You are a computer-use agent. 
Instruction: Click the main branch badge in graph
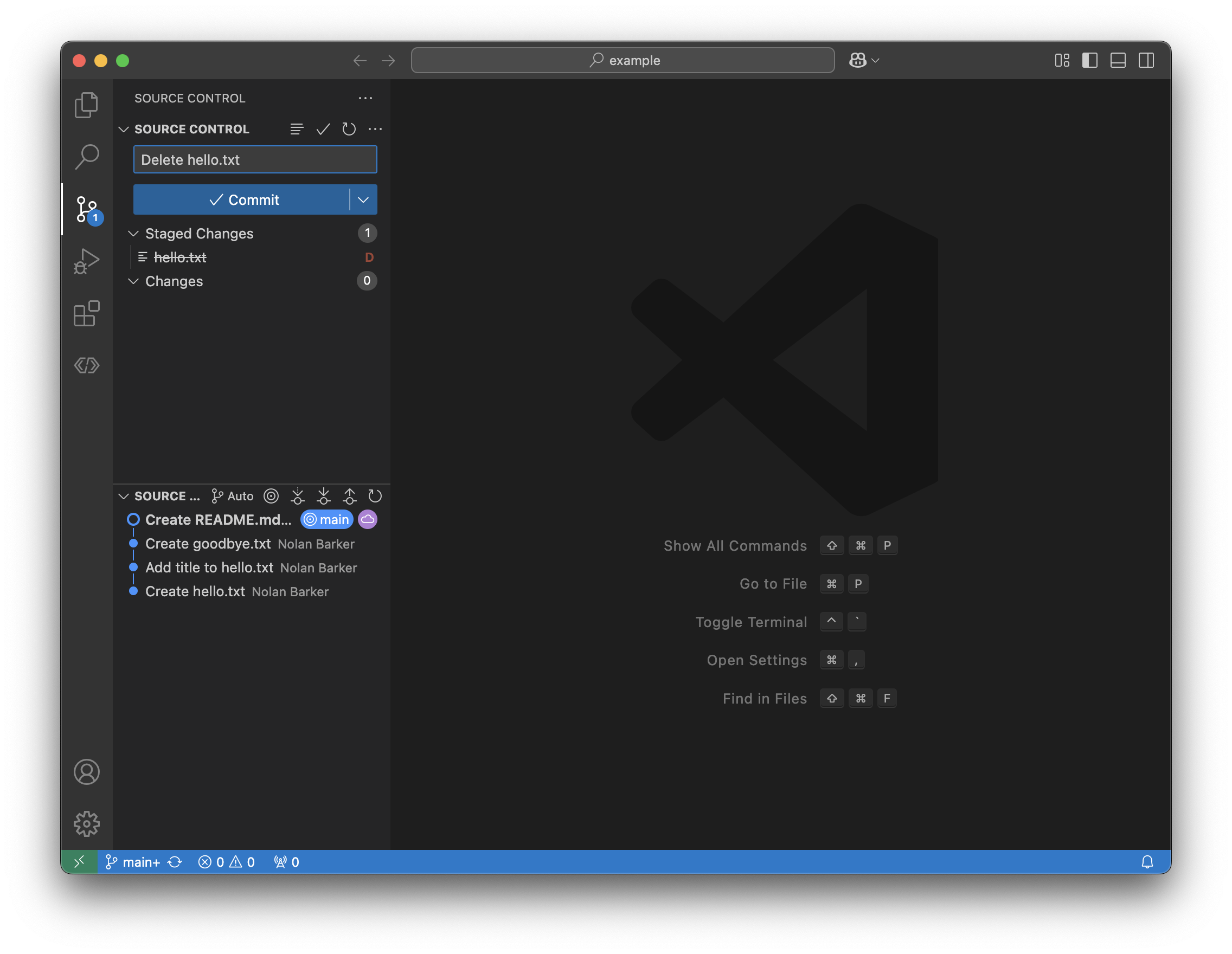coord(326,520)
